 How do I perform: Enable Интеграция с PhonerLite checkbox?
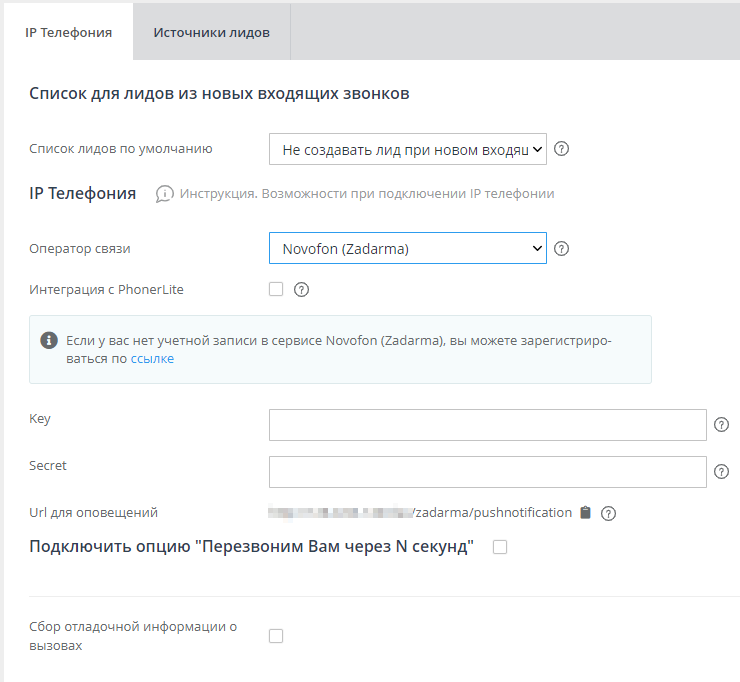(x=276, y=290)
